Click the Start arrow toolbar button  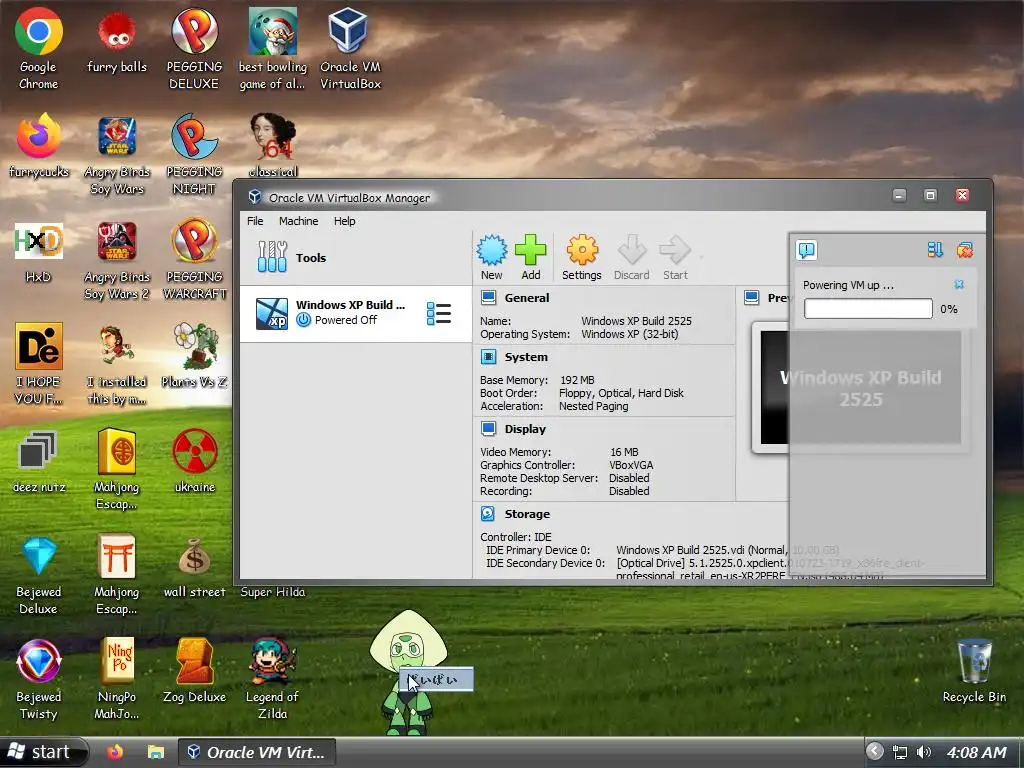[x=675, y=257]
